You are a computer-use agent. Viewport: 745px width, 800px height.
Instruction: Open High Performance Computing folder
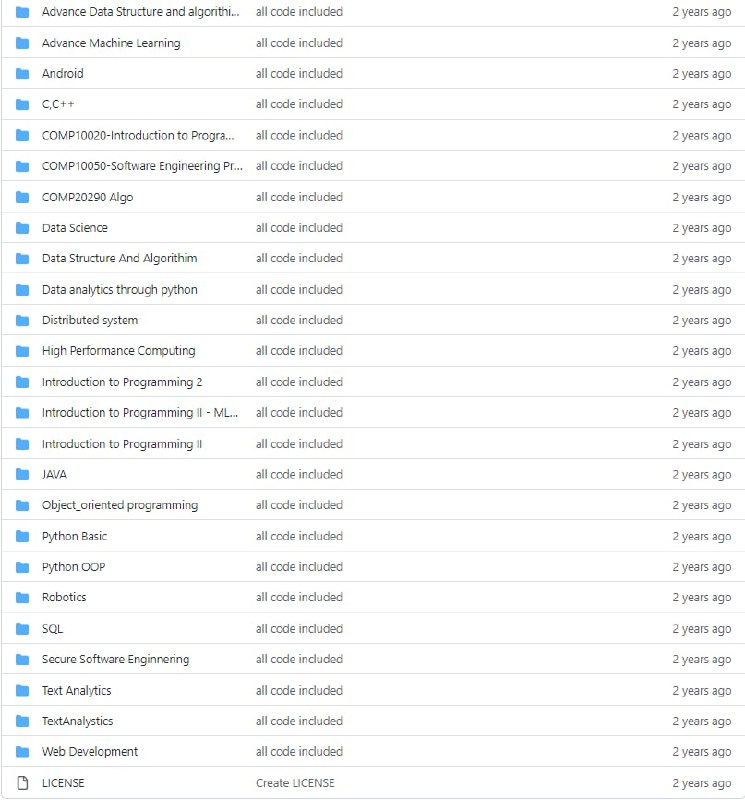(x=118, y=351)
